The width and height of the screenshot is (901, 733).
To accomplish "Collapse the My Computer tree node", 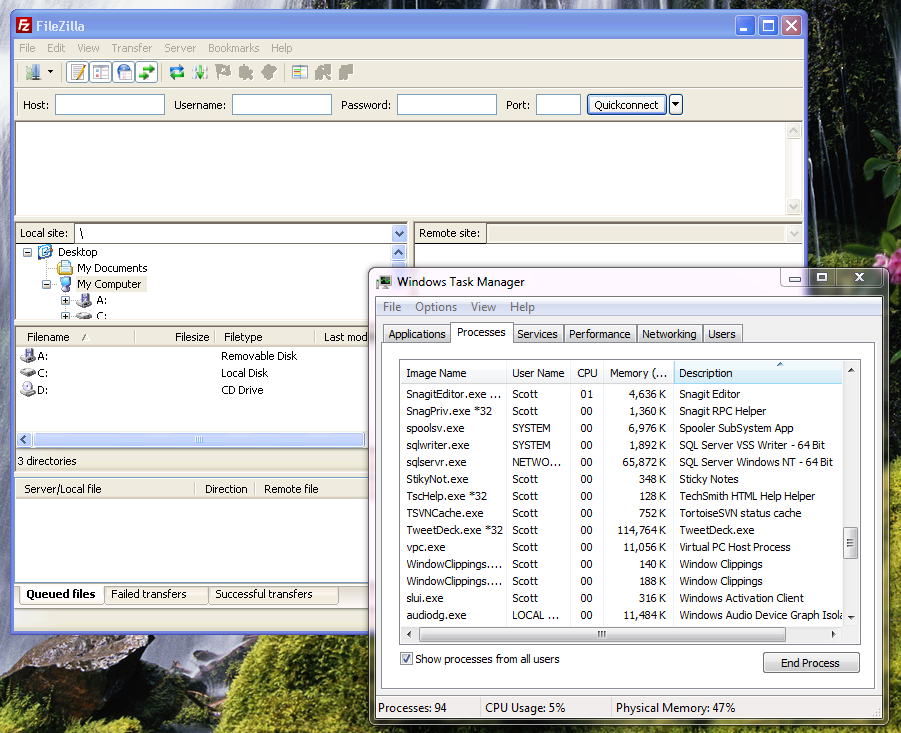I will [46, 284].
